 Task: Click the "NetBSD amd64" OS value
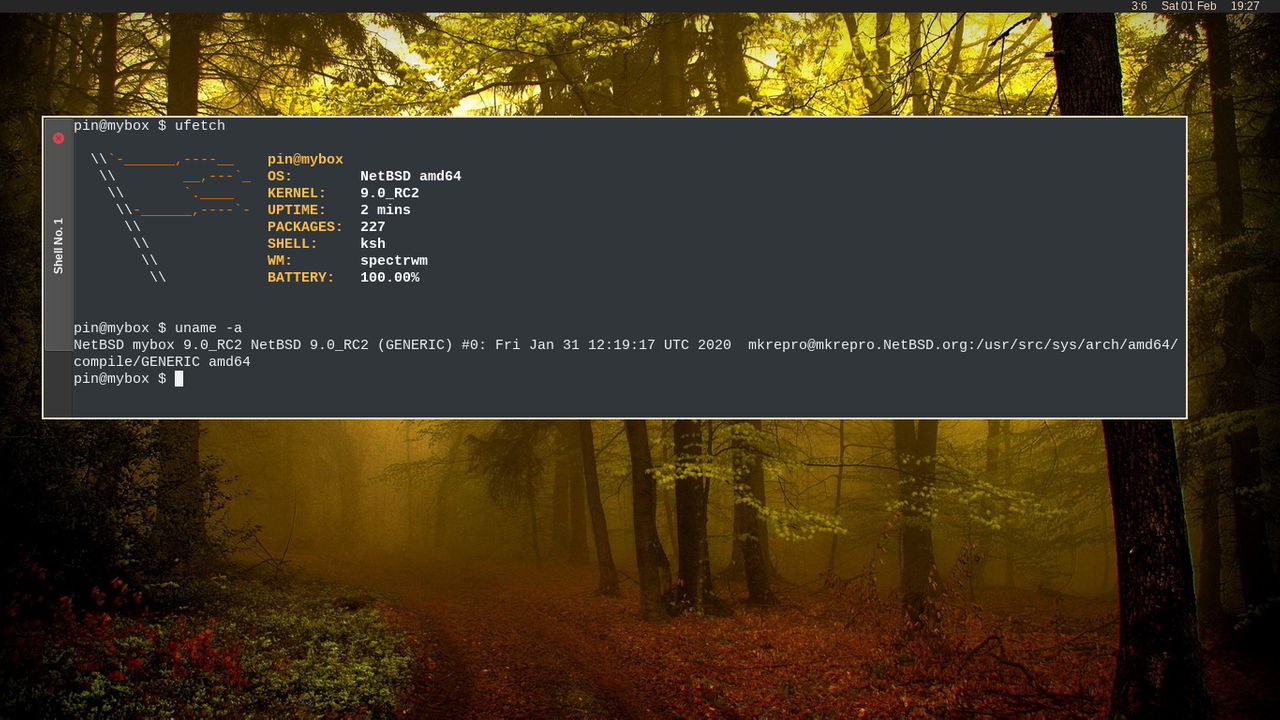[411, 177]
